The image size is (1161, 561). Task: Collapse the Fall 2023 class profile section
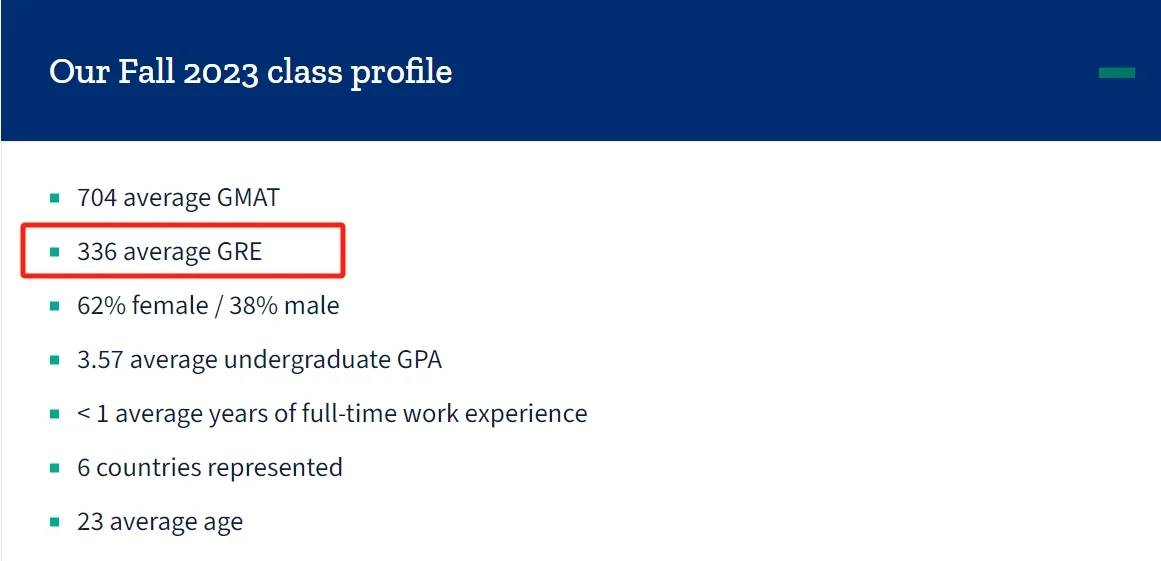tap(1116, 72)
